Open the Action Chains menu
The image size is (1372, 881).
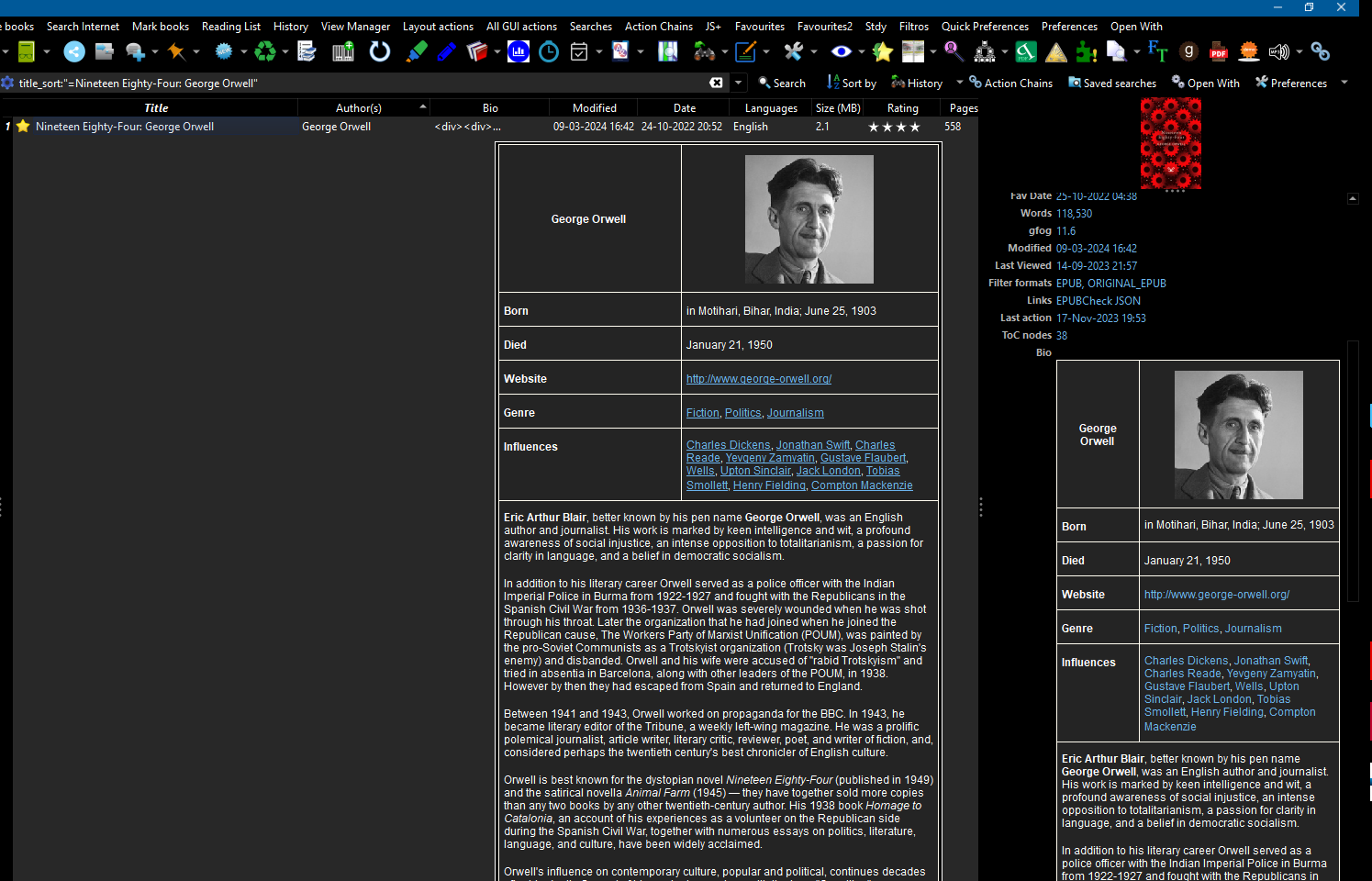pyautogui.click(x=659, y=27)
